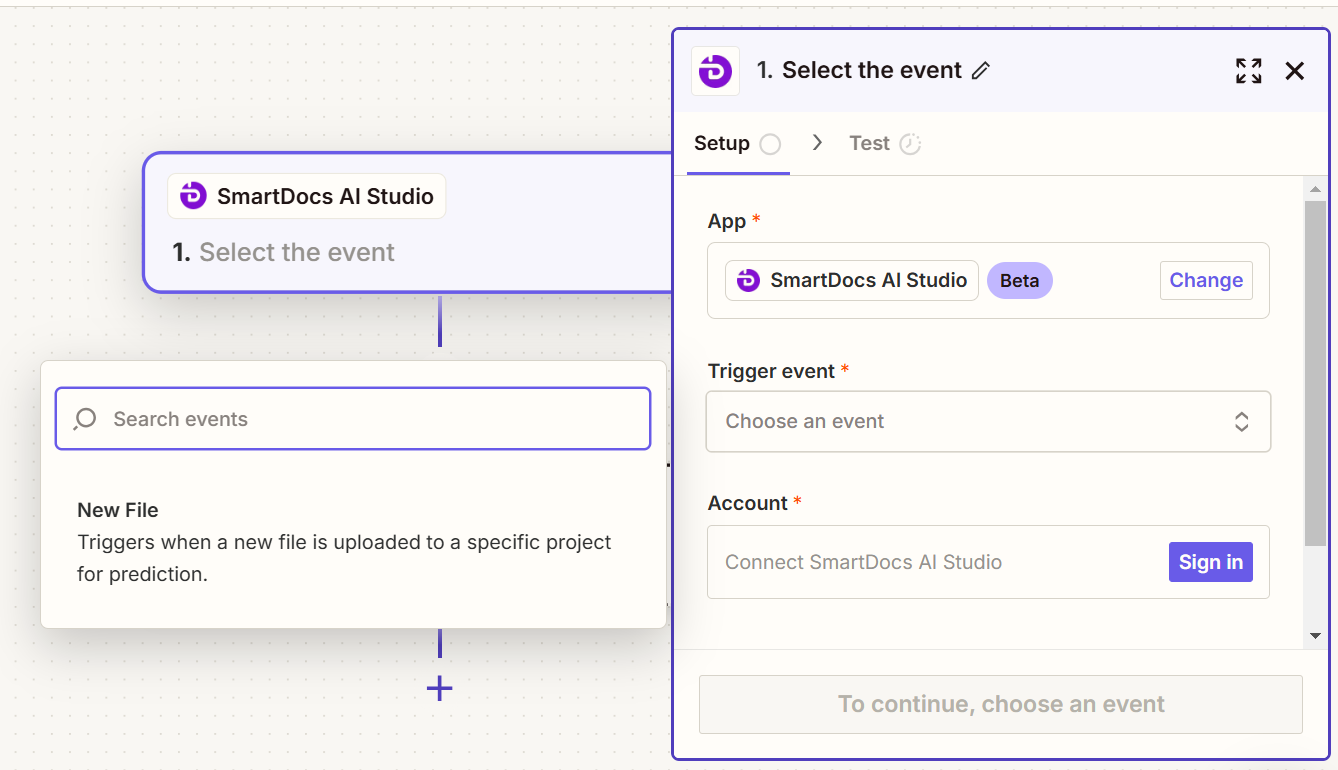Sign in to SmartDocs AI Studio account
Screen dimensions: 1338x770
(1210, 562)
